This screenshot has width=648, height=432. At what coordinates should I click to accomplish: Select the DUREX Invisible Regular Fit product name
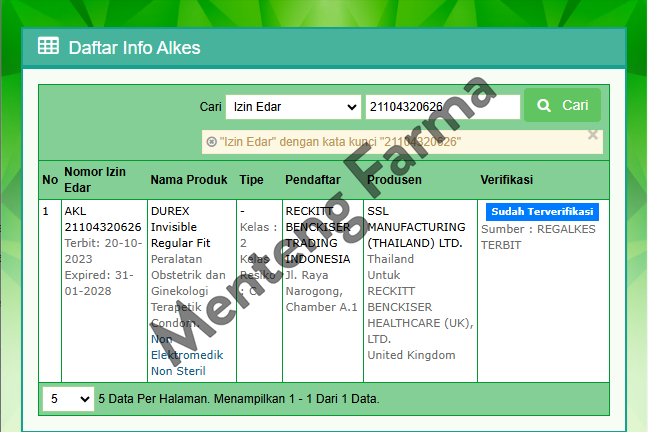[183, 227]
